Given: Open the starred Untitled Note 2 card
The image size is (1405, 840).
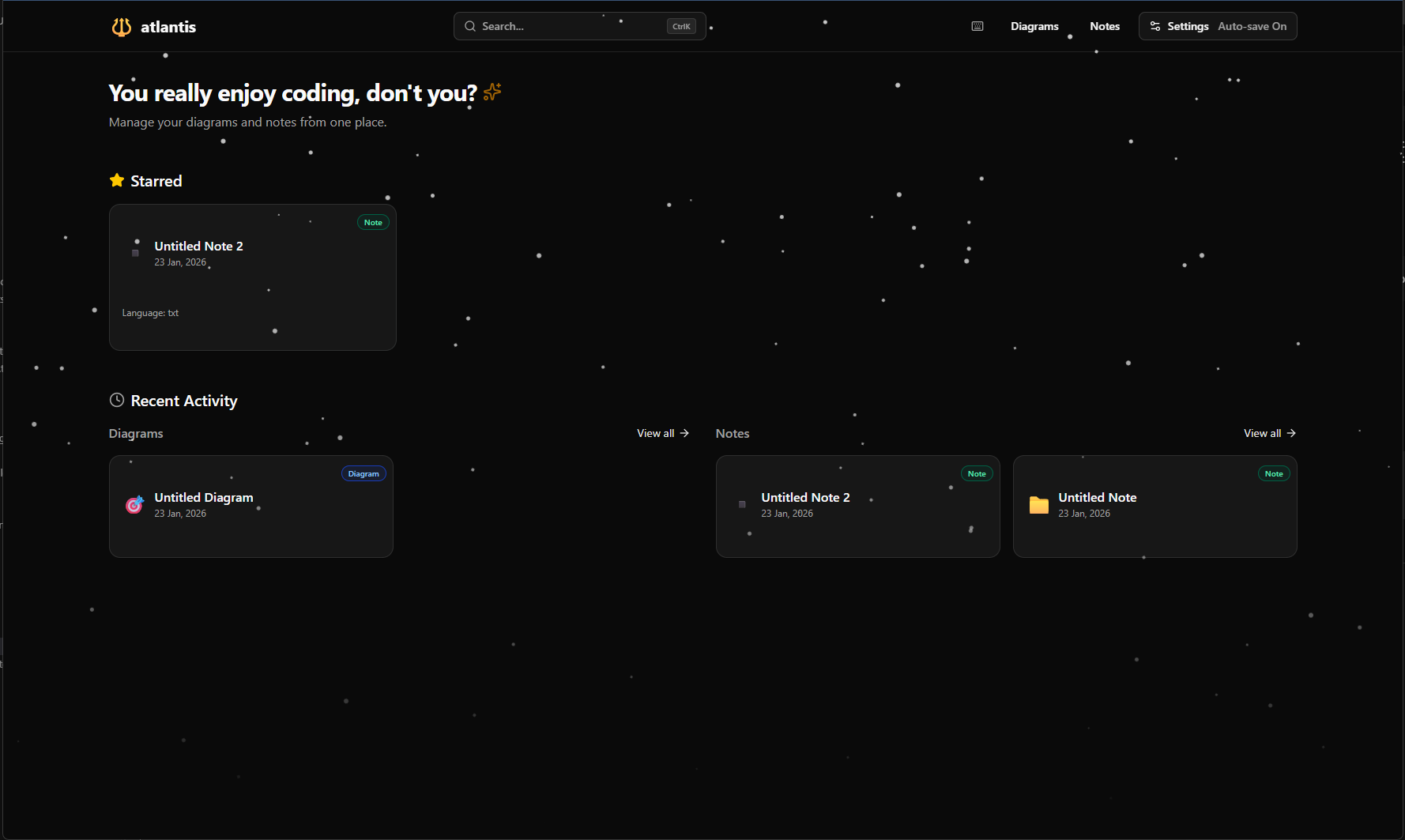Looking at the screenshot, I should click(252, 277).
